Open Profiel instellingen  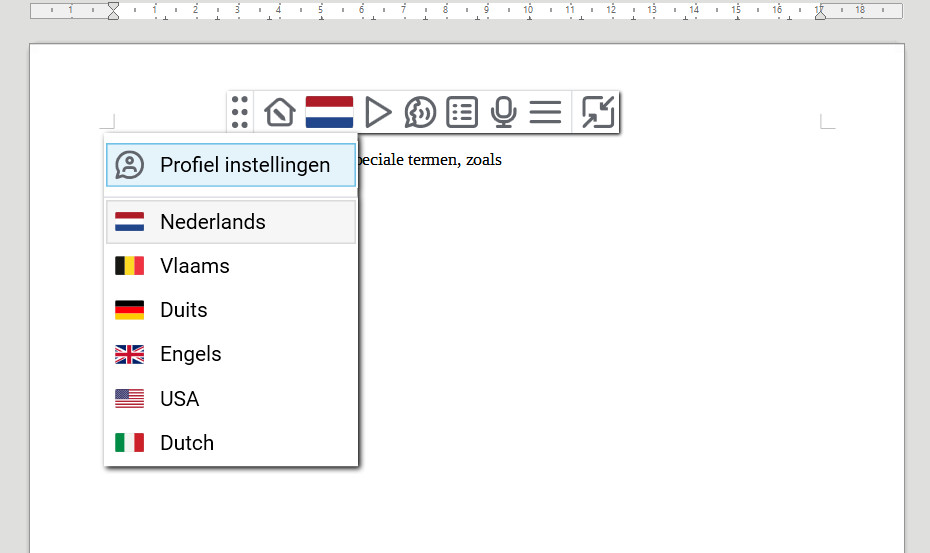tap(231, 165)
